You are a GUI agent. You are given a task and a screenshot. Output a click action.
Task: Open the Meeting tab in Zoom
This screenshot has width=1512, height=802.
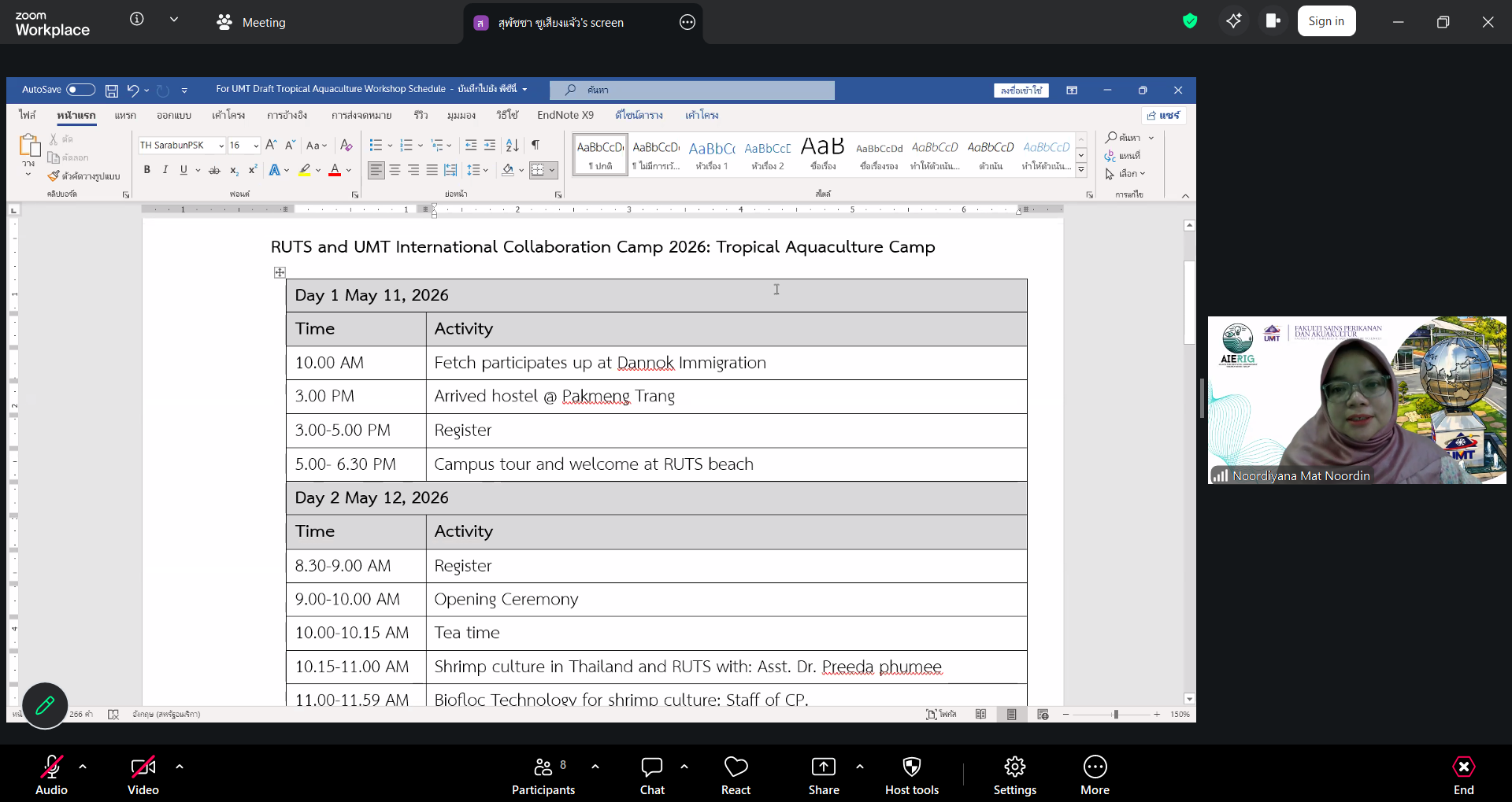point(251,22)
